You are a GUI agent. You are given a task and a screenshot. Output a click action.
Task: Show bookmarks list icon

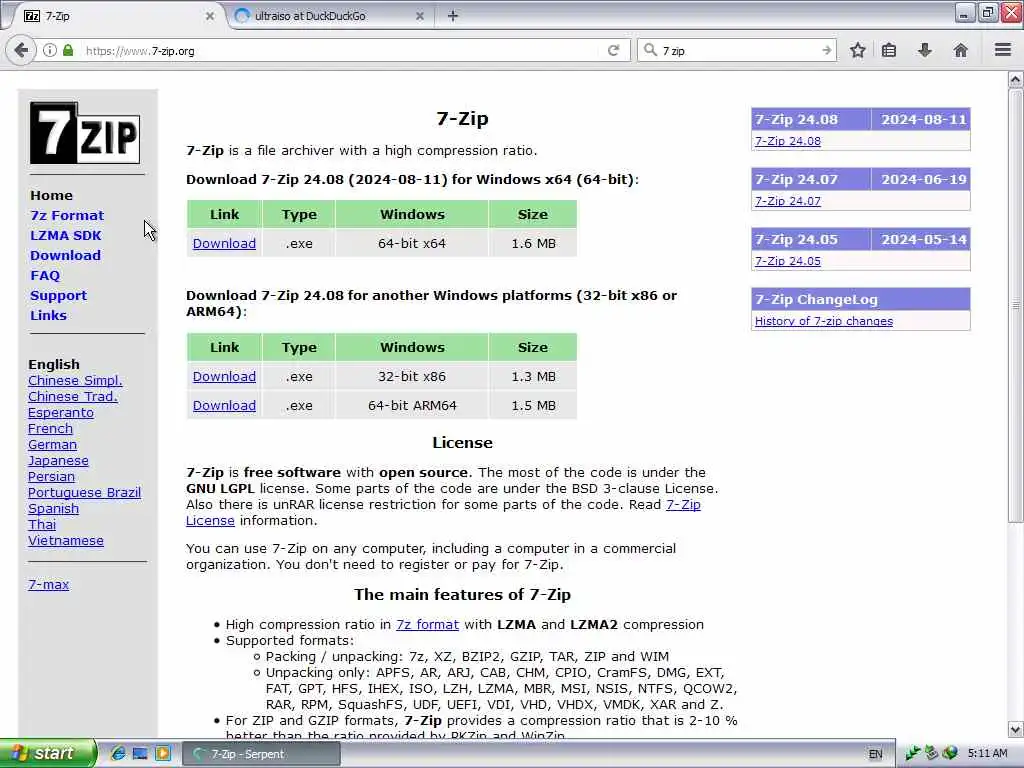(x=889, y=50)
